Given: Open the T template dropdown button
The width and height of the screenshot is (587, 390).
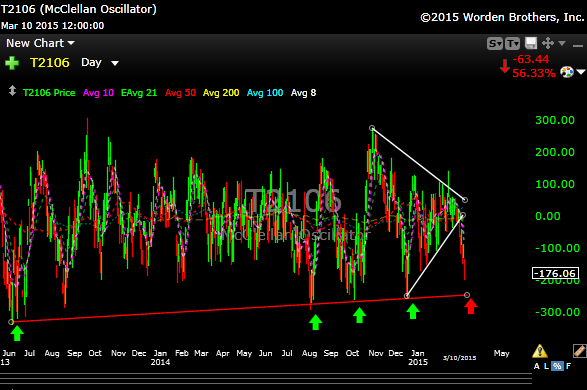Looking at the screenshot, I should pos(513,43).
